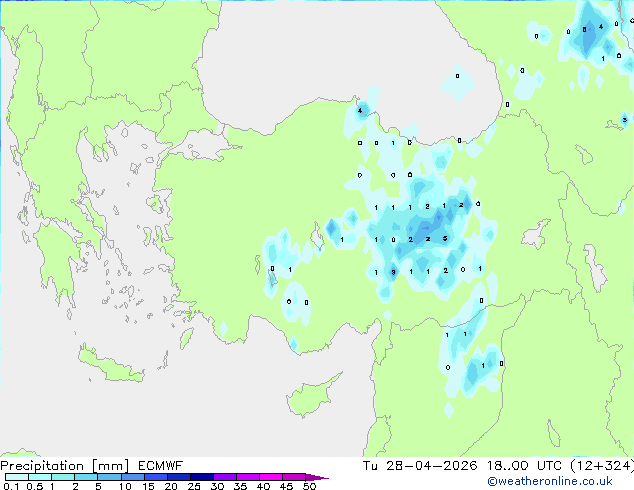
Task: Click the purple over-50 legend arrow tip
Action: pyautogui.click(x=317, y=477)
